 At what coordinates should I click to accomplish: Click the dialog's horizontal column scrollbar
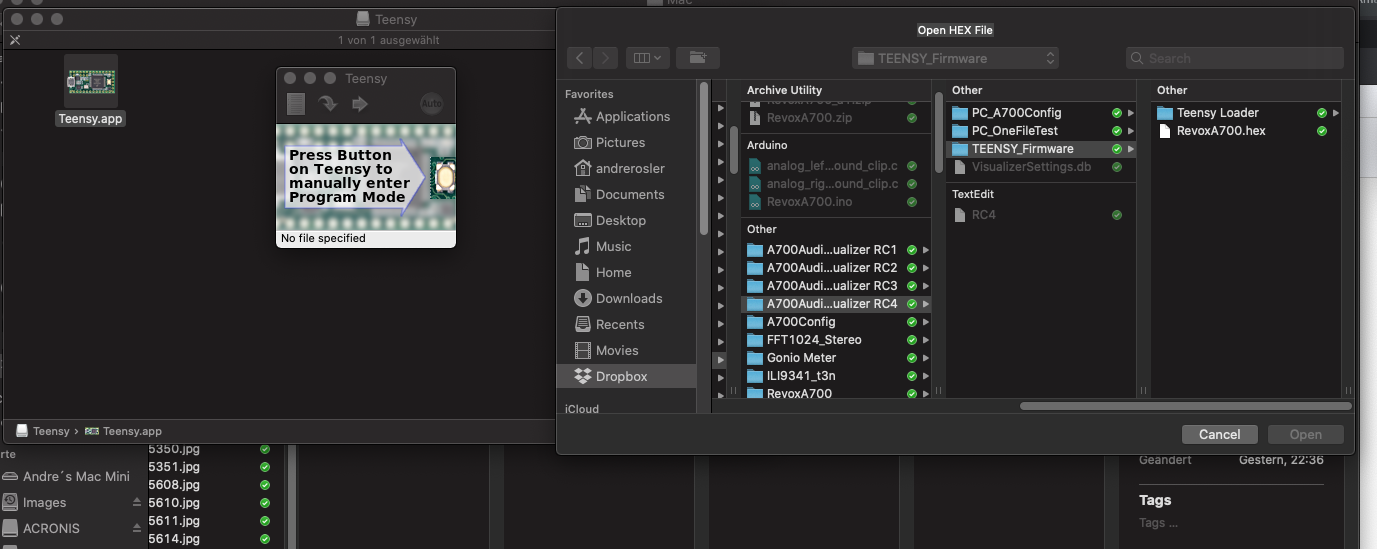tap(1185, 406)
